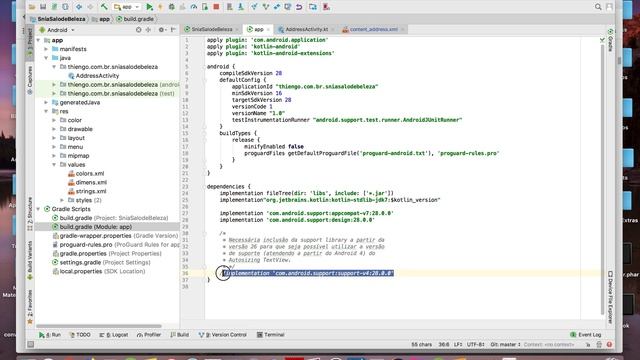Click the red error indicator in status bar
This screenshot has width=640, height=360.
(x=609, y=344)
